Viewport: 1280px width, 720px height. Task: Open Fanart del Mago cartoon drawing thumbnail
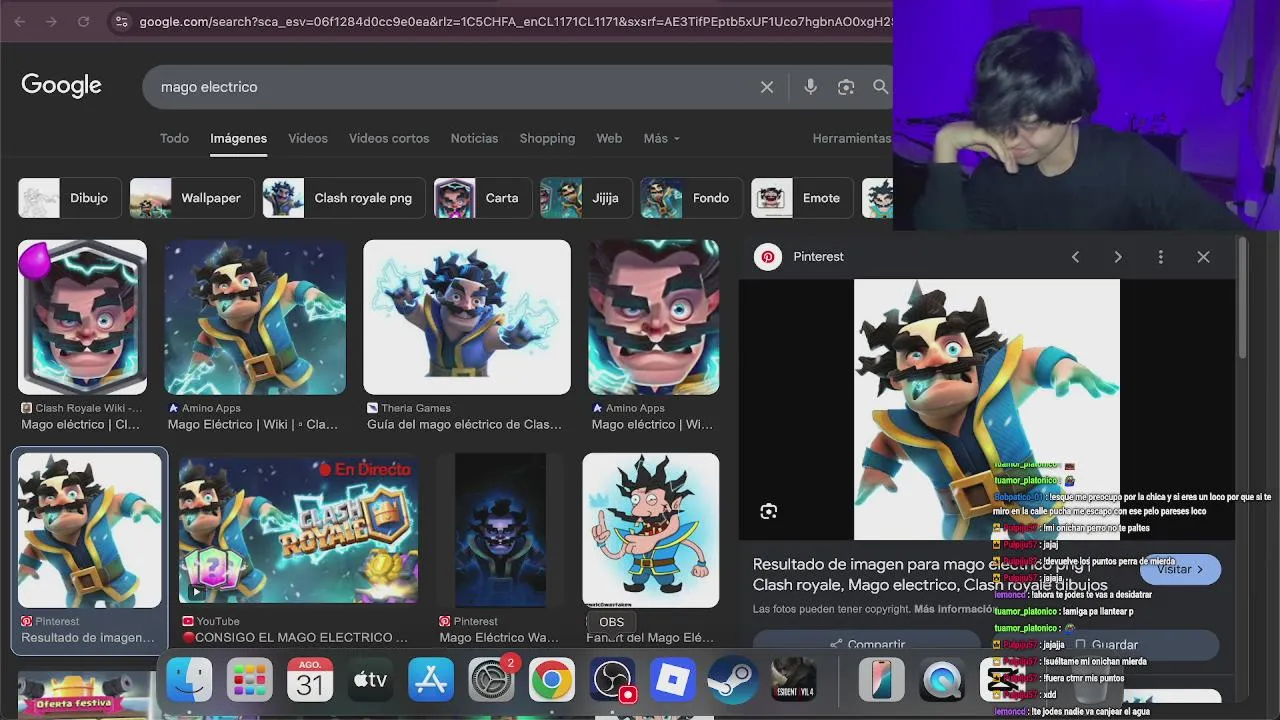(651, 530)
